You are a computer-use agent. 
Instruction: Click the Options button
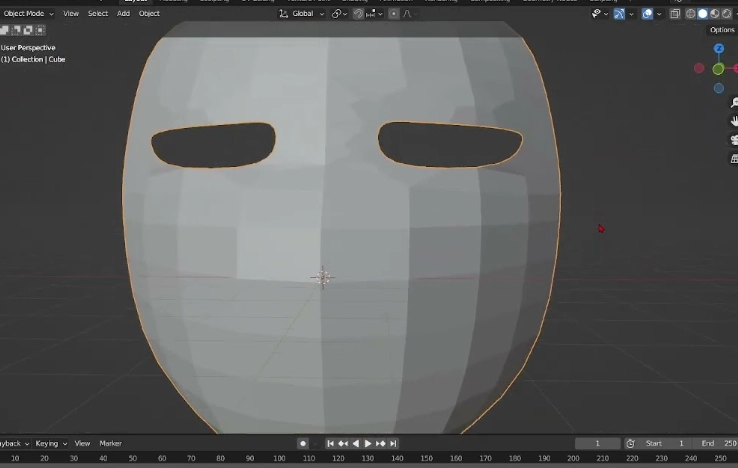pyautogui.click(x=722, y=30)
